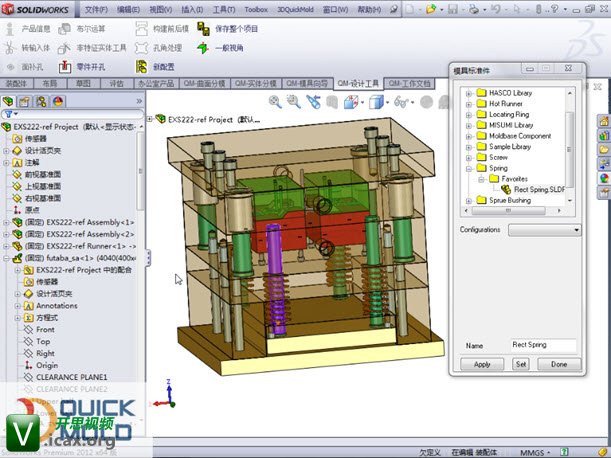The height and width of the screenshot is (458, 611).
Task: Click the Save toolbar icon
Action: (453, 9)
